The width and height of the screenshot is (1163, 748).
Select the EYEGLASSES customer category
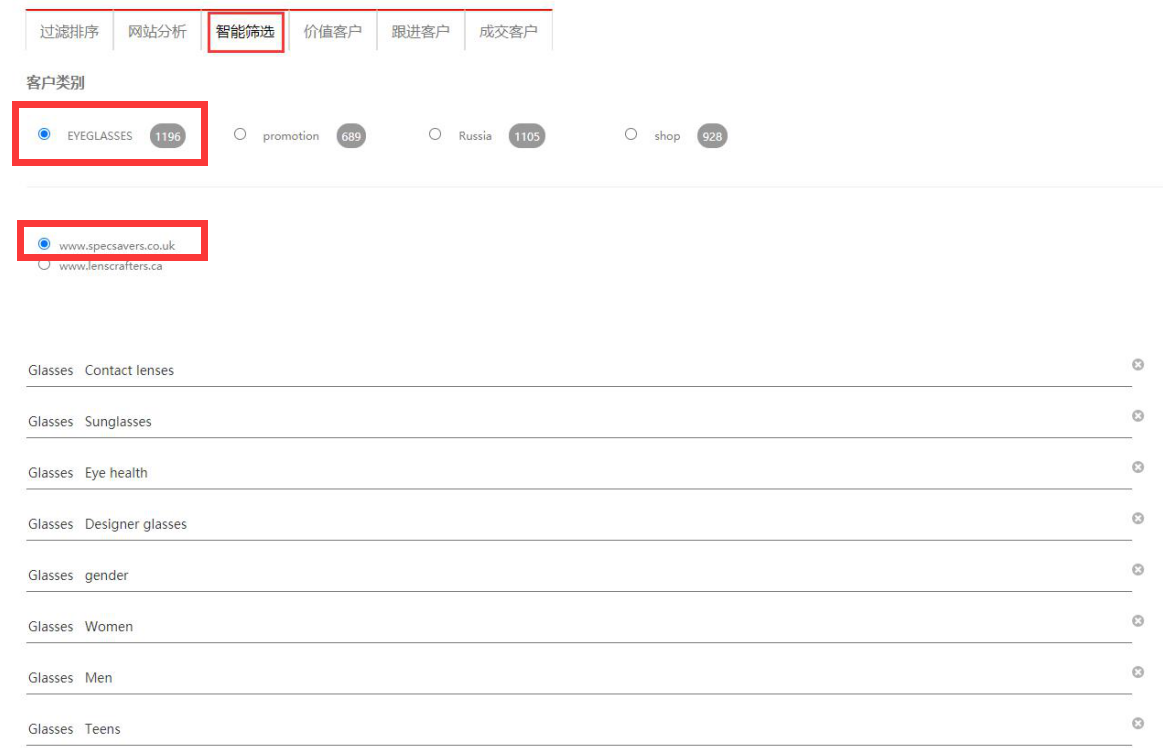44,134
